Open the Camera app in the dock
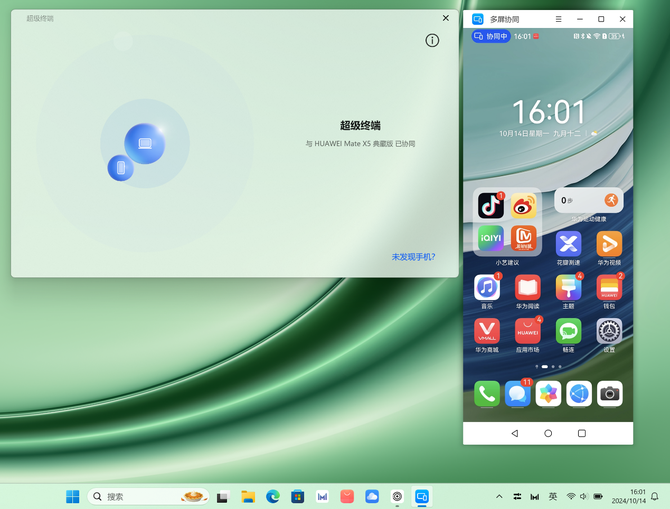 click(x=610, y=394)
